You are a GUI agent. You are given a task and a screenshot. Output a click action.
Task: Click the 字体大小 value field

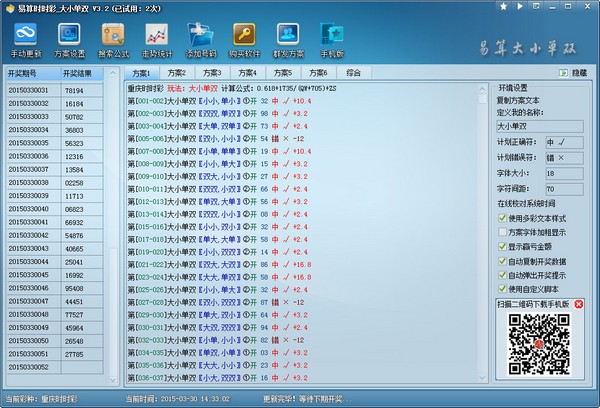coord(564,173)
